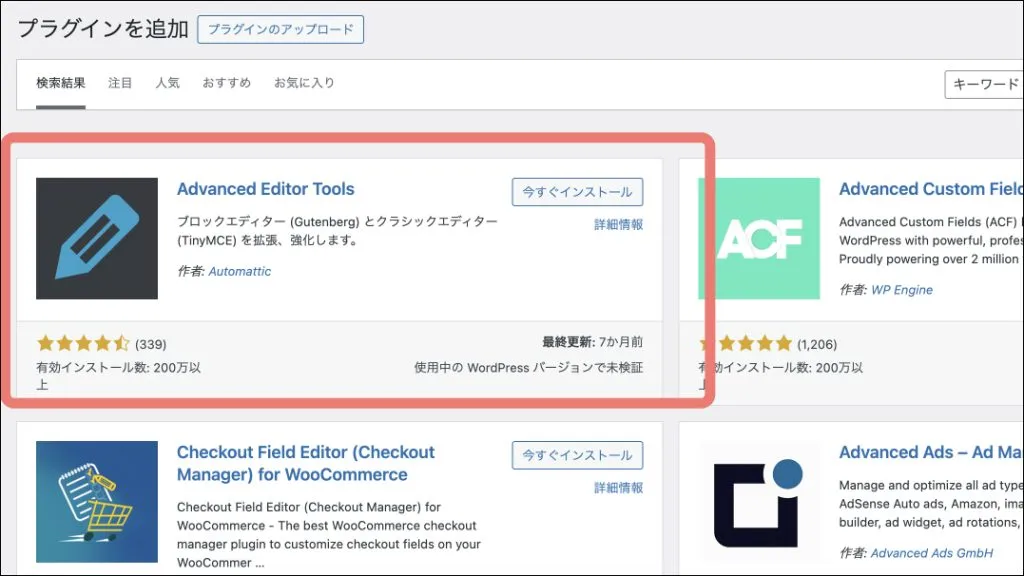Image resolution: width=1024 pixels, height=576 pixels.
Task: Click the (339) review count
Action: click(151, 344)
